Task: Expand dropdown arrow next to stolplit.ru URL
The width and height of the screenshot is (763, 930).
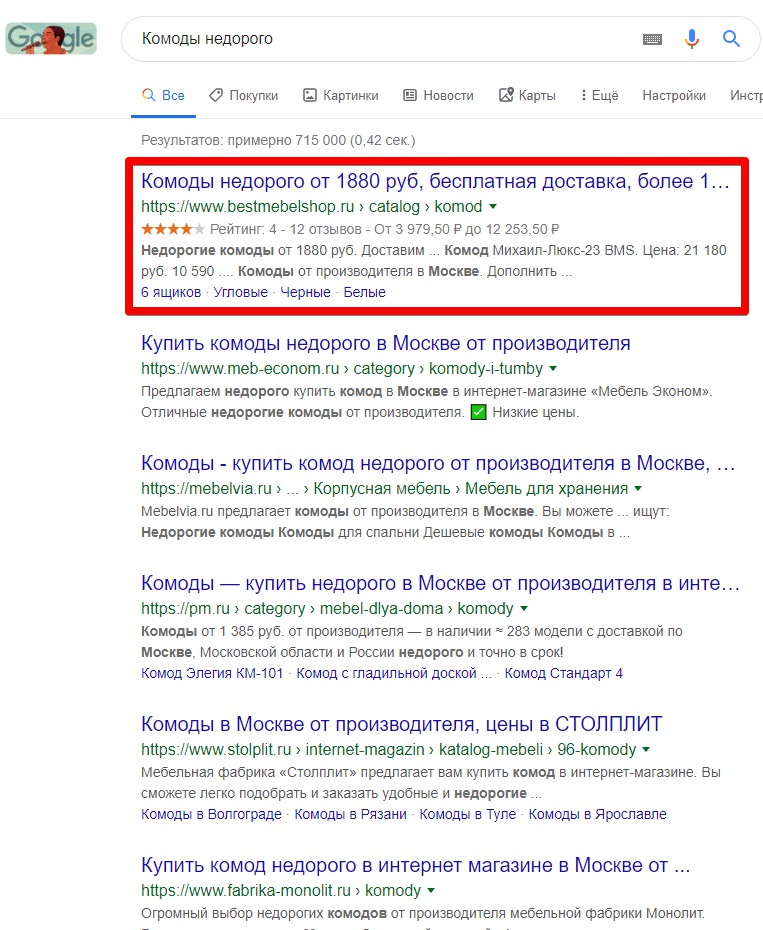Action: coord(646,750)
